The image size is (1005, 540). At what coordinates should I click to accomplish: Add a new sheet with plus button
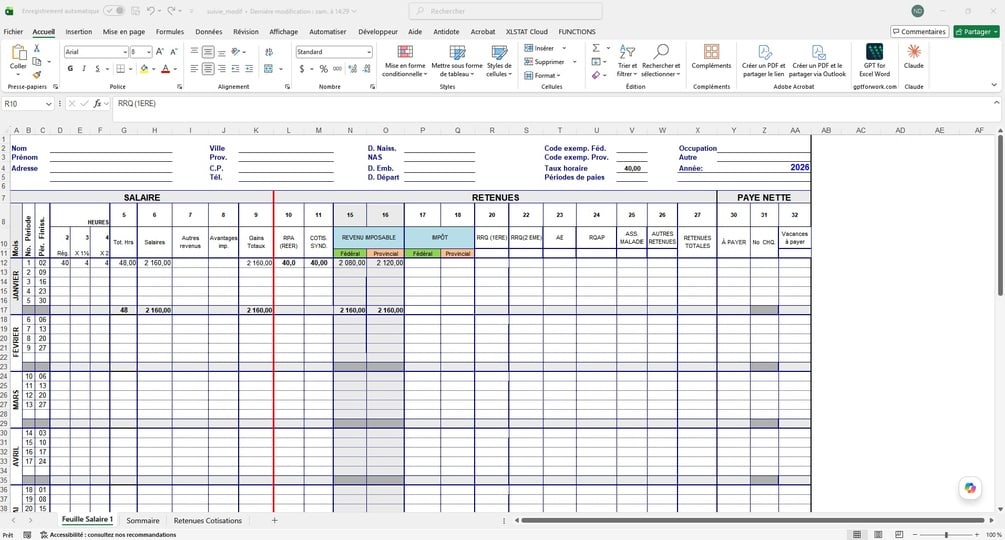point(274,521)
